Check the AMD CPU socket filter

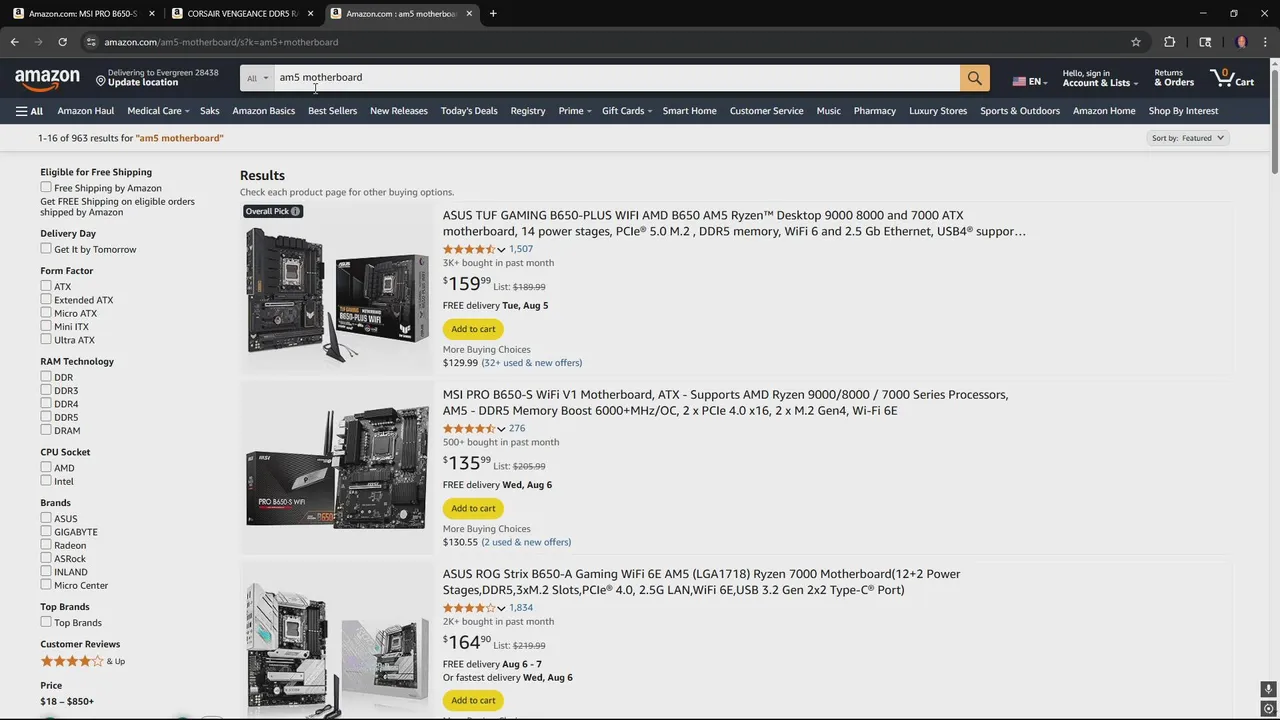46,467
